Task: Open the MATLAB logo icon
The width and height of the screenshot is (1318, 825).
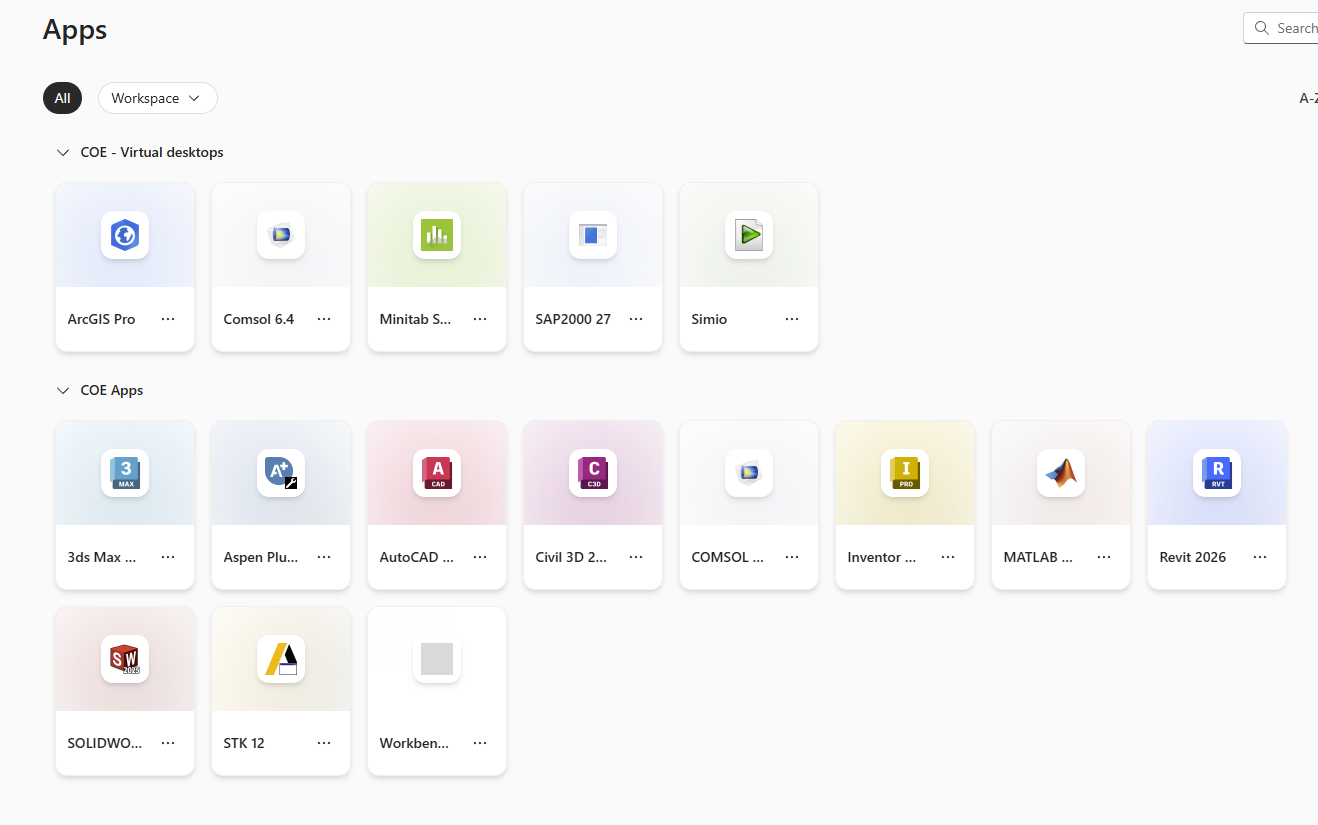Action: (x=1061, y=473)
